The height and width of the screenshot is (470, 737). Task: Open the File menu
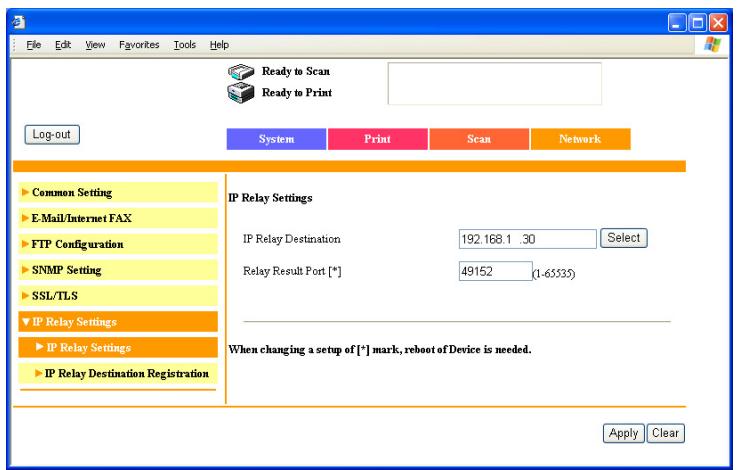point(33,45)
